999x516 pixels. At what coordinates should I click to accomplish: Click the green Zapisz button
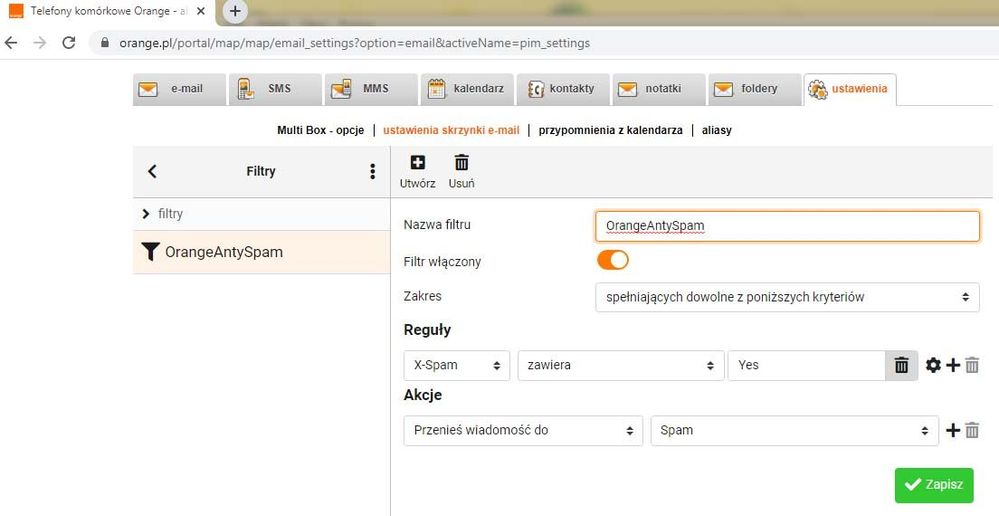[x=933, y=484]
